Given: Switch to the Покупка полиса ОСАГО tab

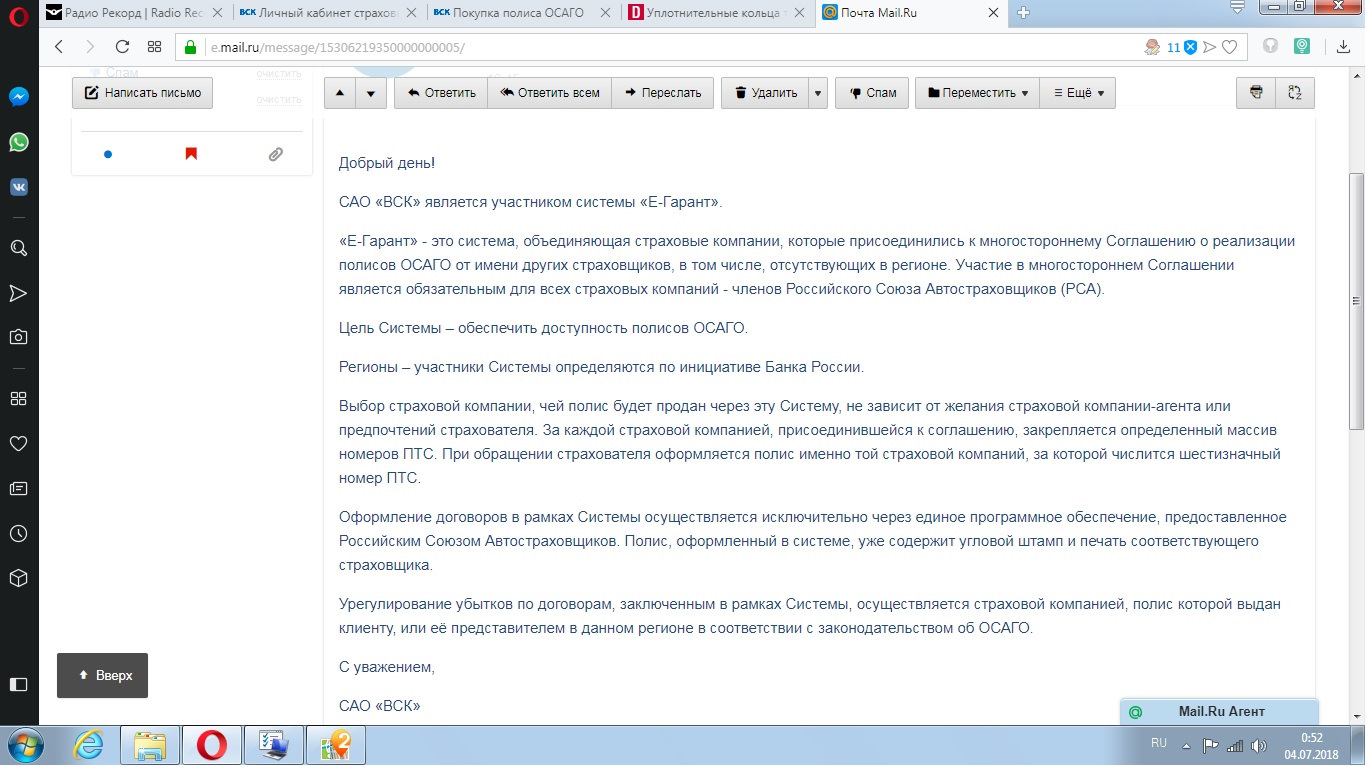Looking at the screenshot, I should pos(521,13).
